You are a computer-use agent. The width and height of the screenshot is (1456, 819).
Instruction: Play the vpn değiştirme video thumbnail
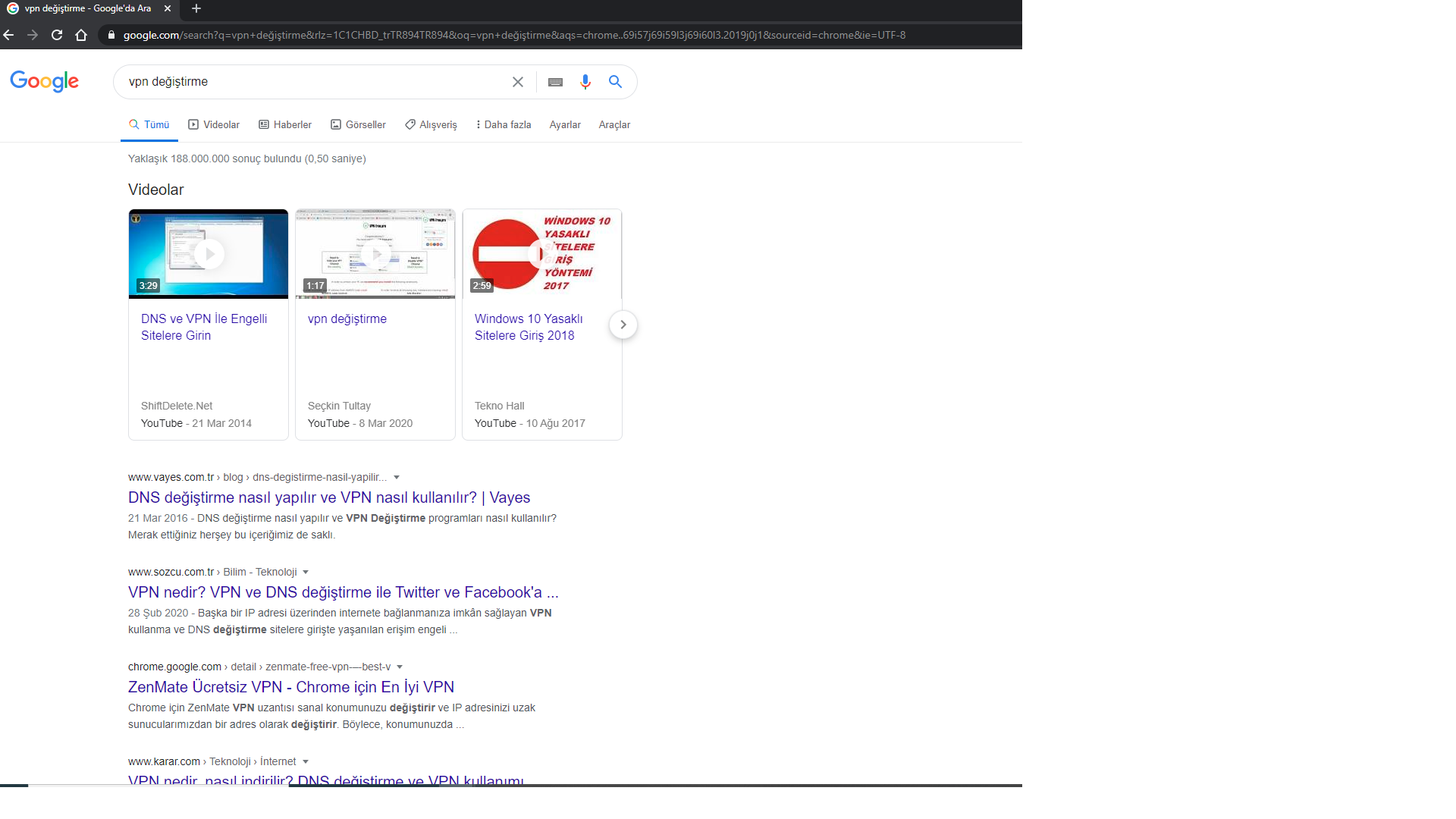coord(375,254)
